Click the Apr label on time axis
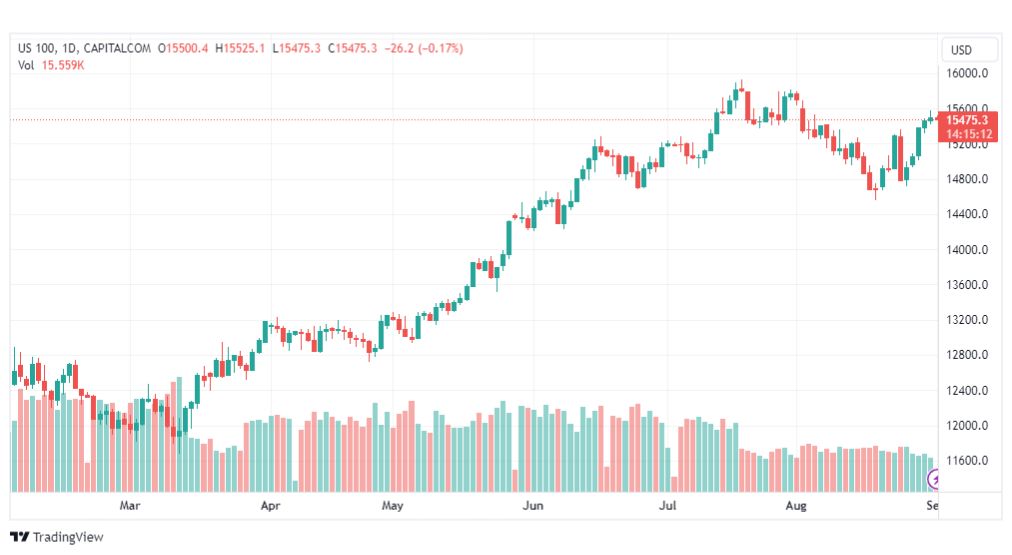1012x555 pixels. [270, 506]
